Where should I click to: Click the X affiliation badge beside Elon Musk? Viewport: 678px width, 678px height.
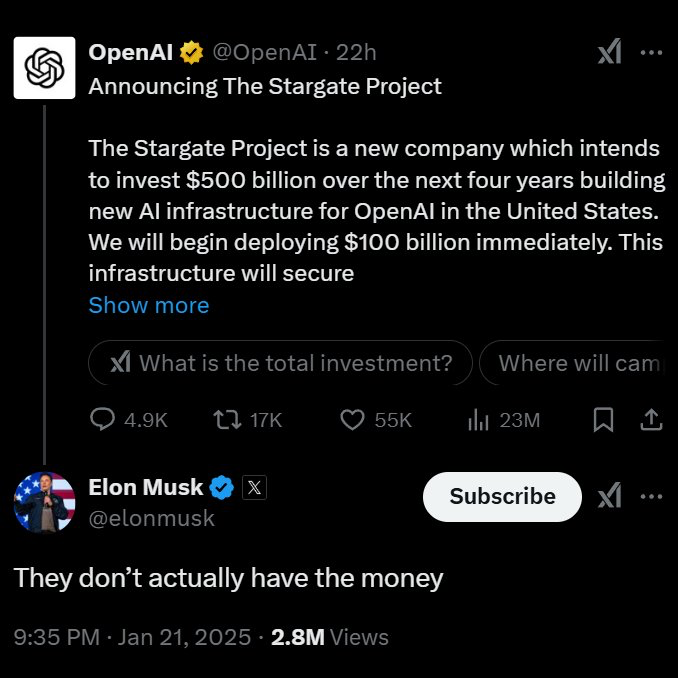254,488
